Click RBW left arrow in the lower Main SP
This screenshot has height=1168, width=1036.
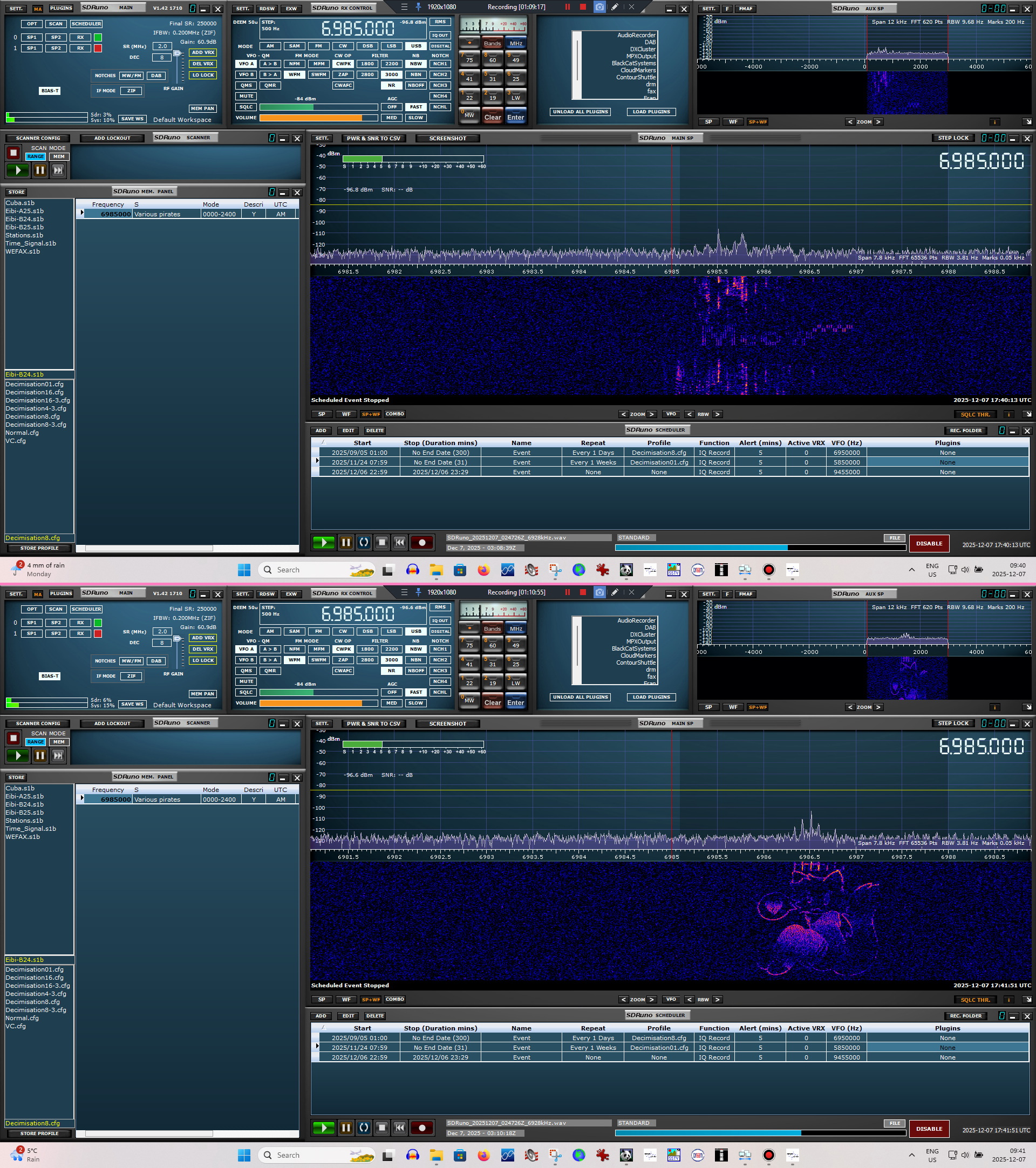click(x=689, y=1000)
